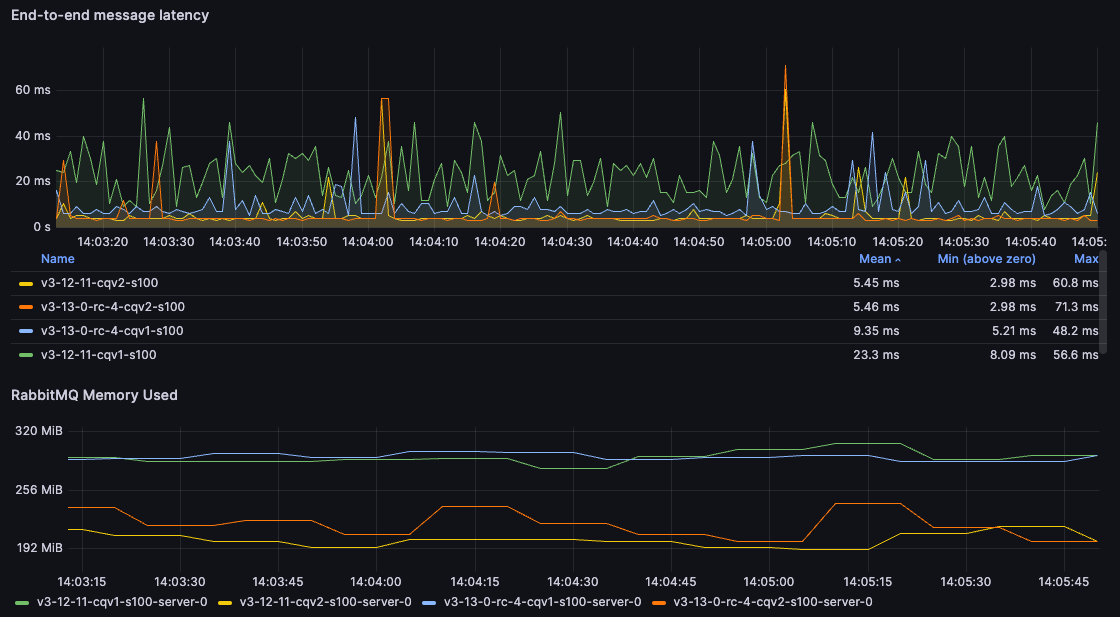The height and width of the screenshot is (617, 1120).
Task: Click the yellow line icon beside v3-12-11-cqv2-s100-server-0
Action: point(226,603)
